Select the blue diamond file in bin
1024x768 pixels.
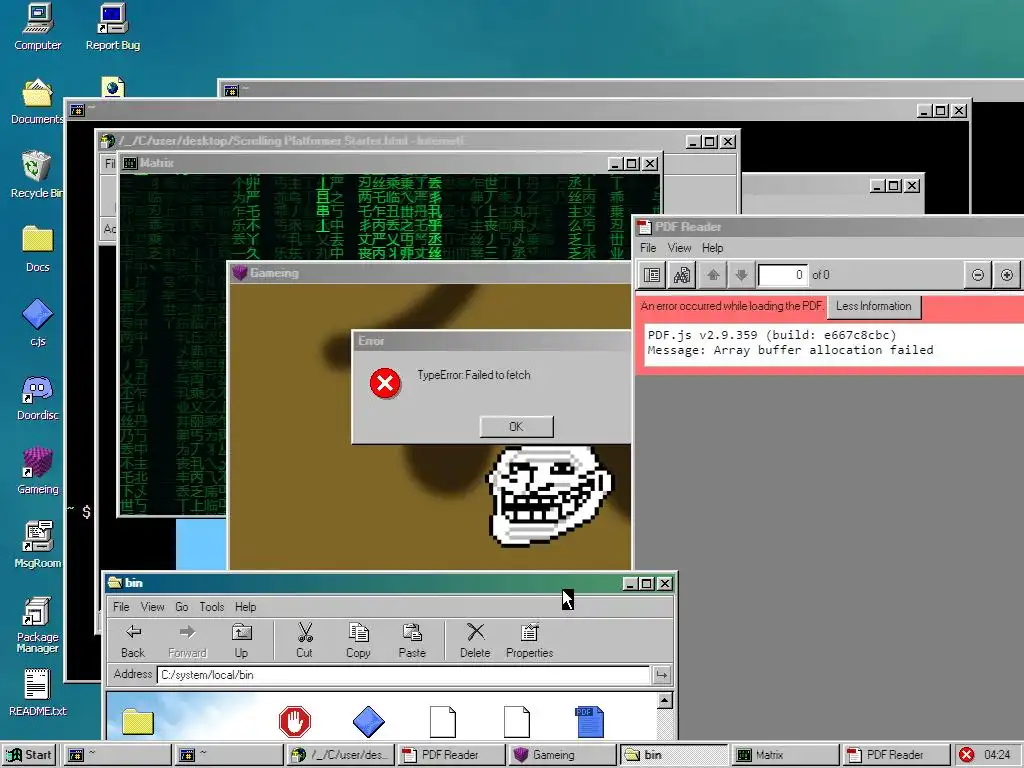tap(369, 721)
